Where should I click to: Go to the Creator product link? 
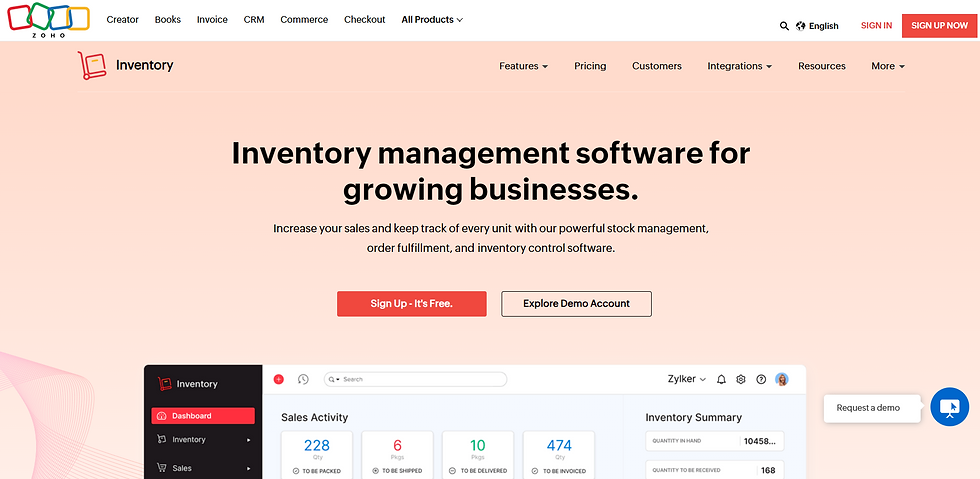tap(122, 20)
